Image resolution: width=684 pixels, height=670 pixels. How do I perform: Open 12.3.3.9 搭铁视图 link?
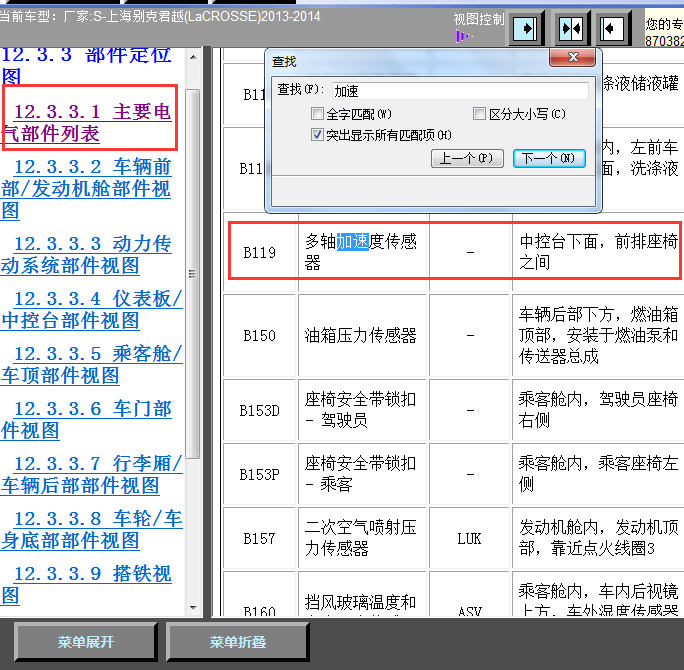pyautogui.click(x=86, y=584)
